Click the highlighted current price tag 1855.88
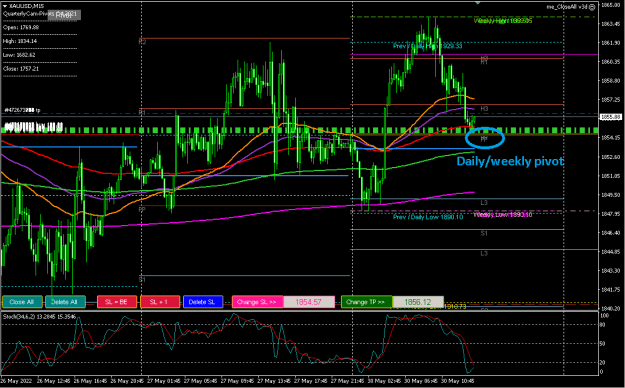 coord(610,117)
